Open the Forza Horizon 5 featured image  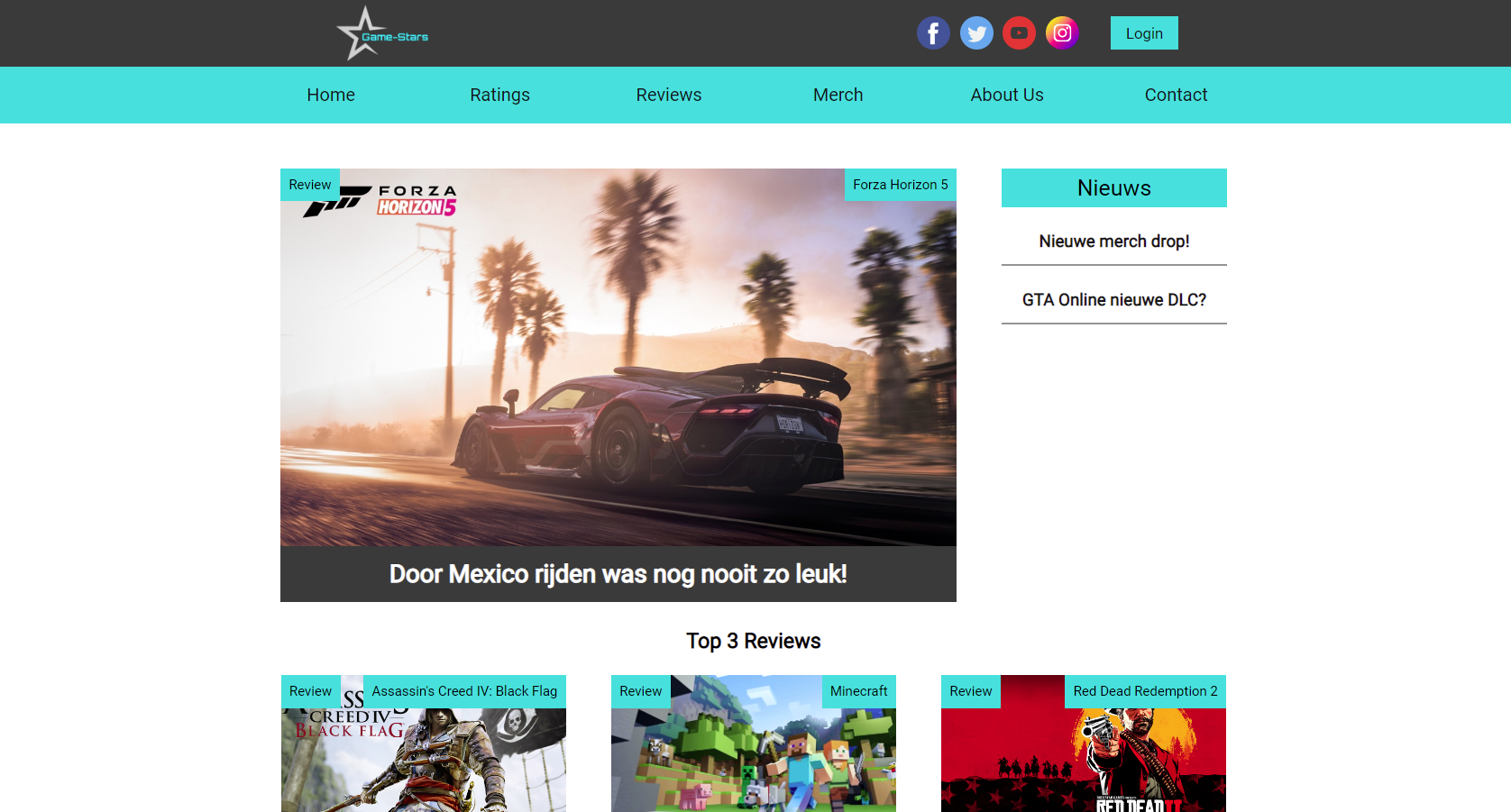[x=618, y=357]
